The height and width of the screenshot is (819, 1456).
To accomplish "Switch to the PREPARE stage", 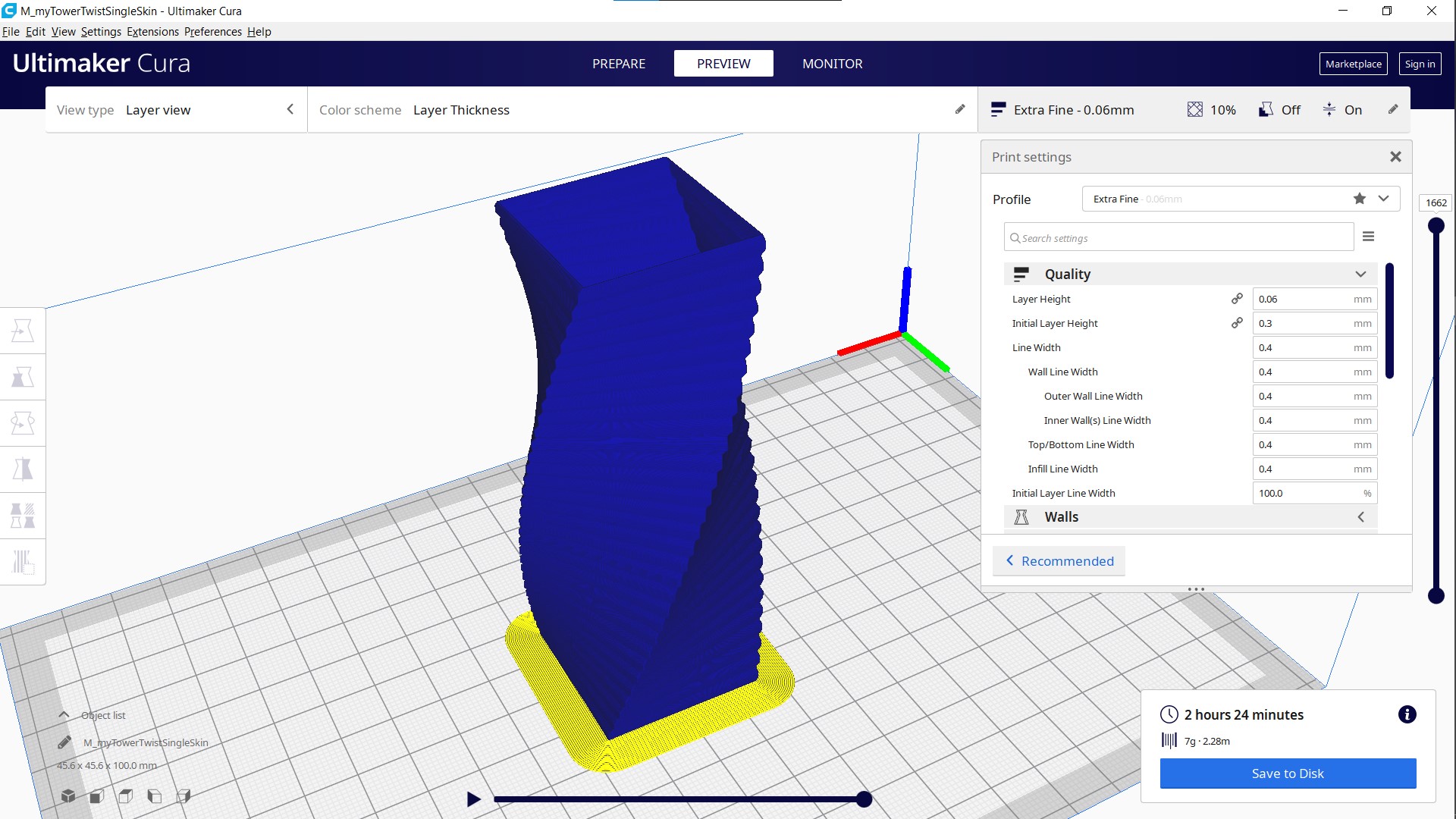I will 619,64.
